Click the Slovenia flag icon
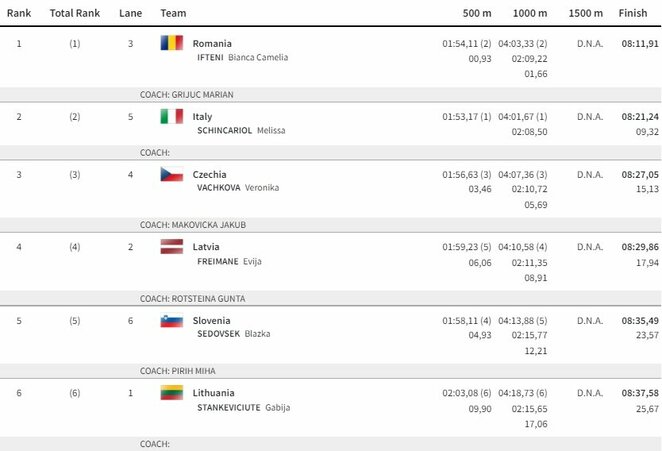Screen dimensions: 662x451 (x=171, y=320)
